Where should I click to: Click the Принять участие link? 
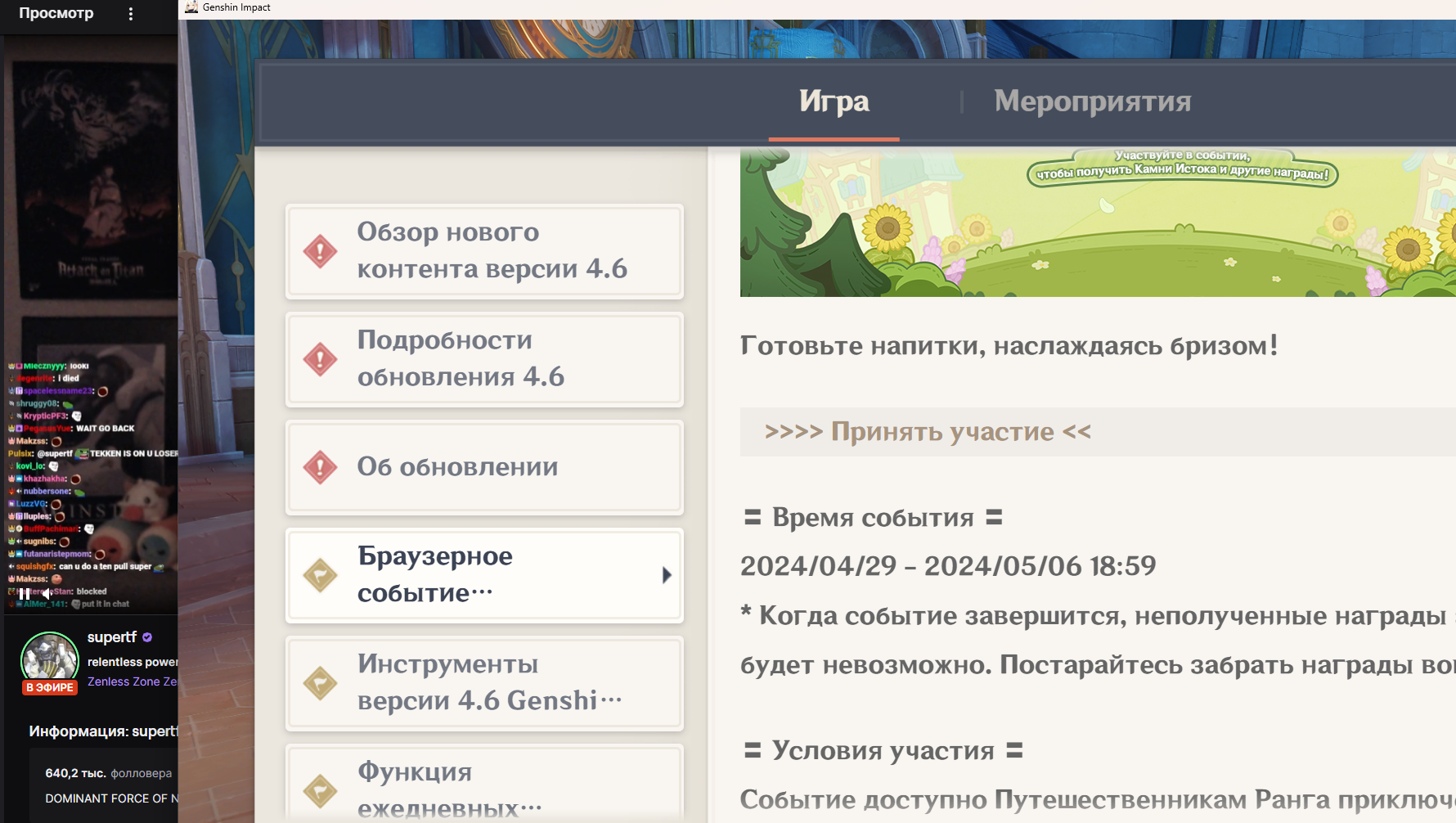[928, 431]
